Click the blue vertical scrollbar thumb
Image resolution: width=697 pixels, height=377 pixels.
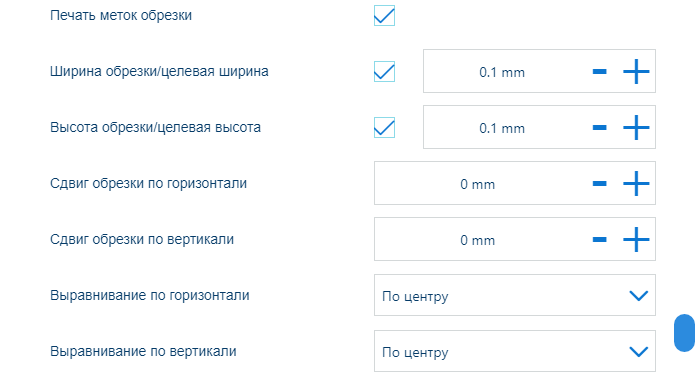685,333
